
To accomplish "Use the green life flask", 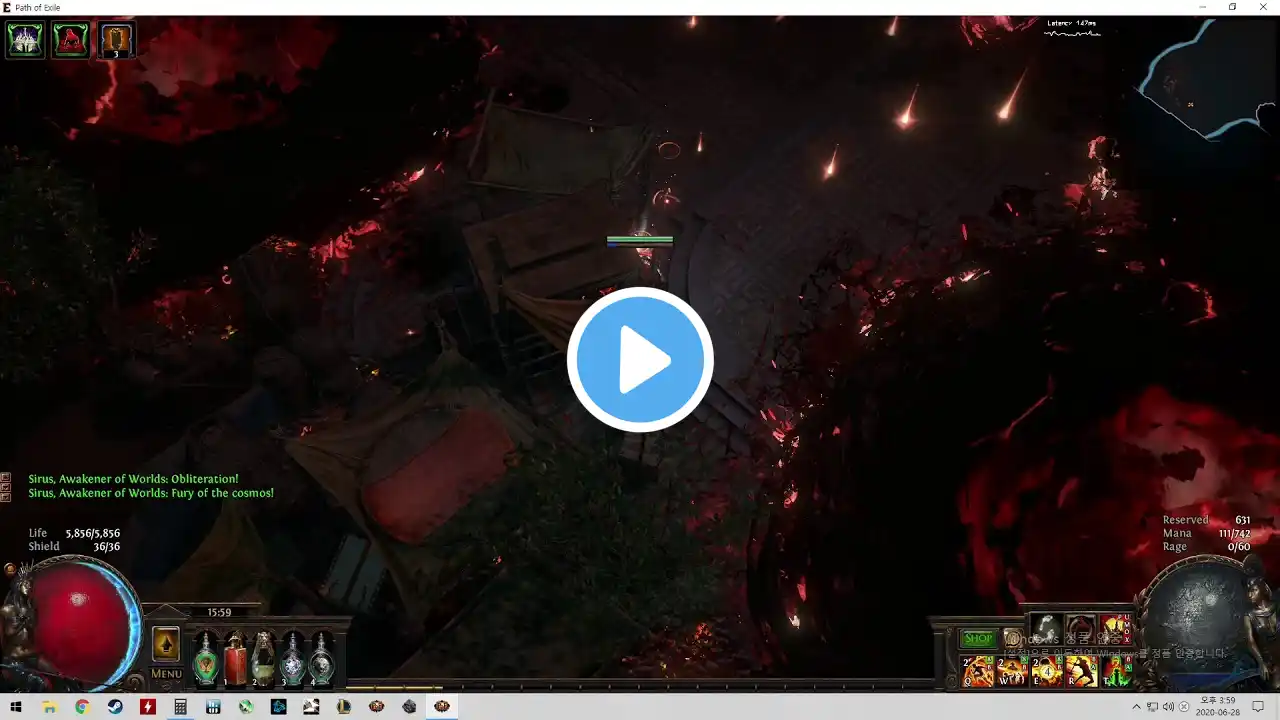I will [206, 659].
